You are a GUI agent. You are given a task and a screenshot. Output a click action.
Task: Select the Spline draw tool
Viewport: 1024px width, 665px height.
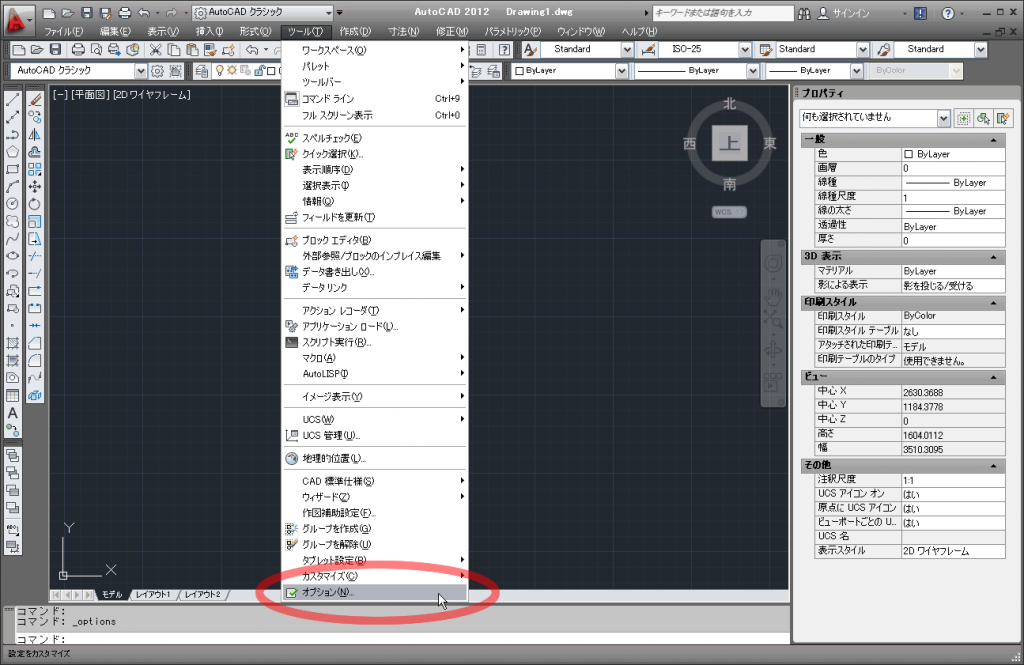pyautogui.click(x=12, y=239)
